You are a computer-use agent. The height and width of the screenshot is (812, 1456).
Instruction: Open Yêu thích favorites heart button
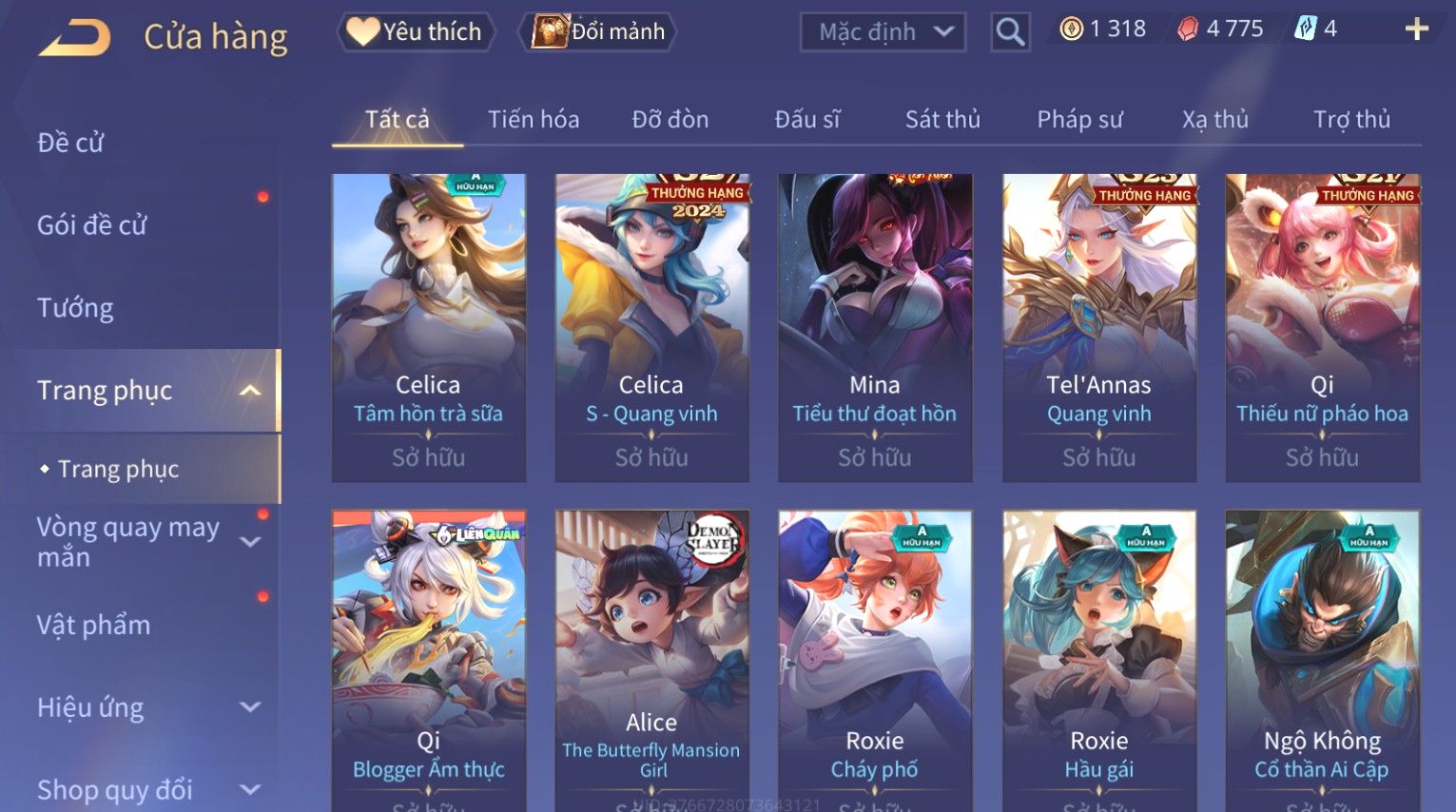(416, 31)
